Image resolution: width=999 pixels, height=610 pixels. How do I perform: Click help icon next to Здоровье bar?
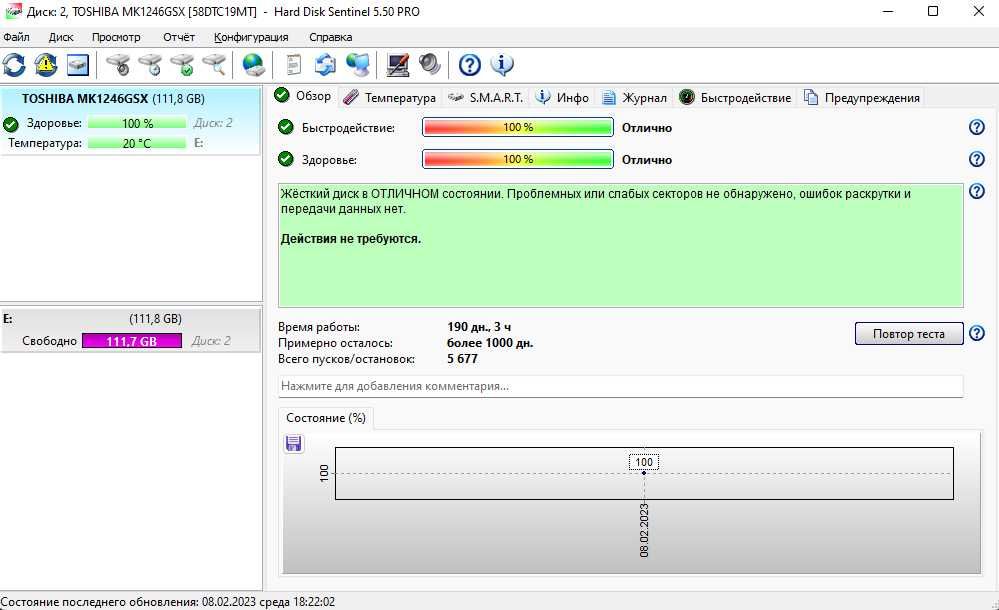977,159
